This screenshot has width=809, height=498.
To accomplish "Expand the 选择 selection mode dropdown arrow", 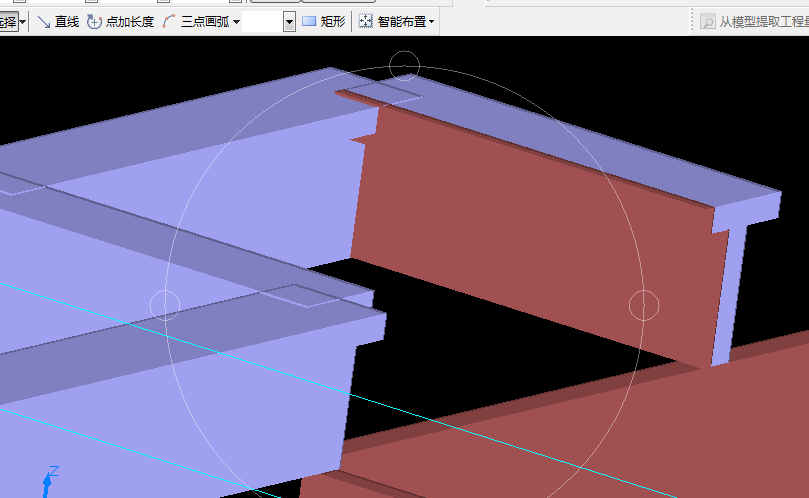I will click(22, 22).
